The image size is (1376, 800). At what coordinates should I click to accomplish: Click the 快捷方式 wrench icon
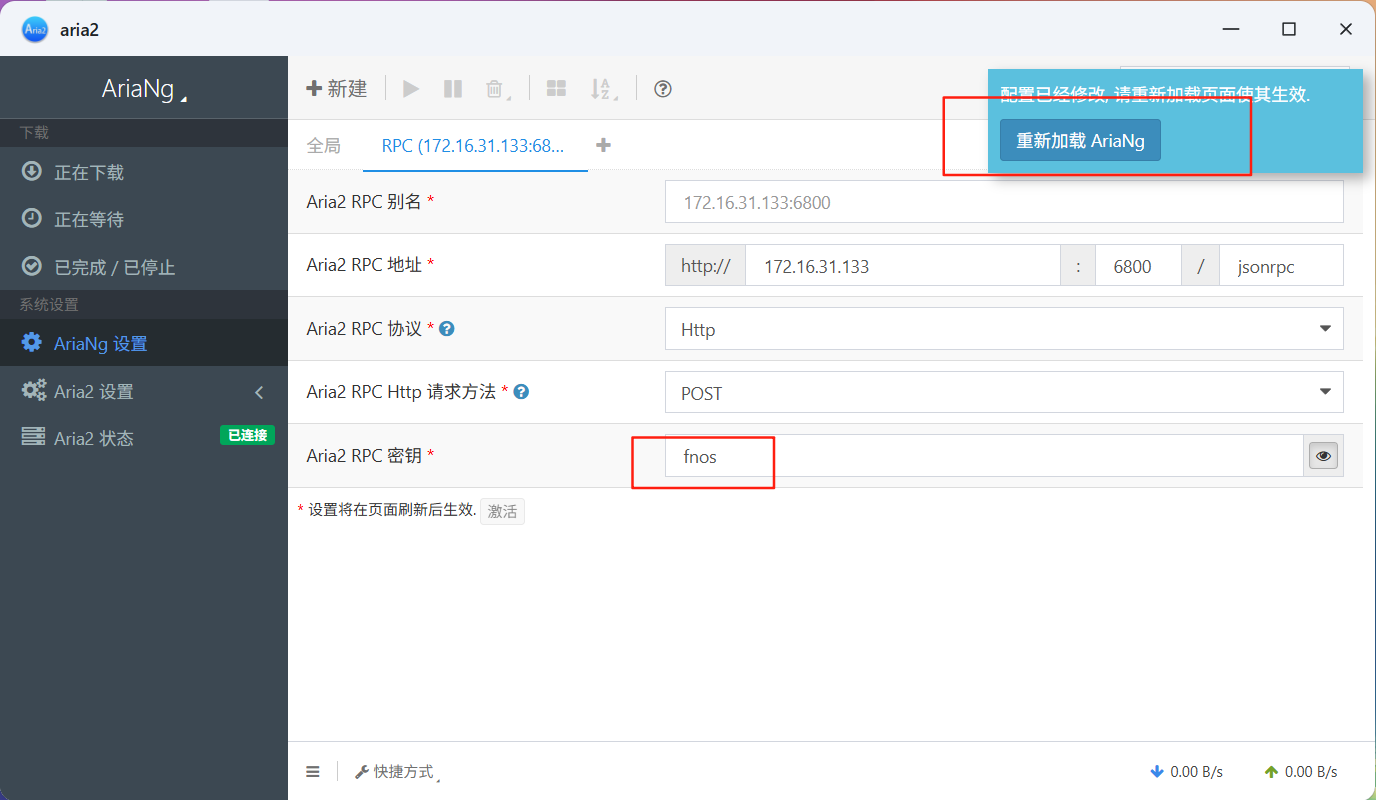[x=362, y=771]
